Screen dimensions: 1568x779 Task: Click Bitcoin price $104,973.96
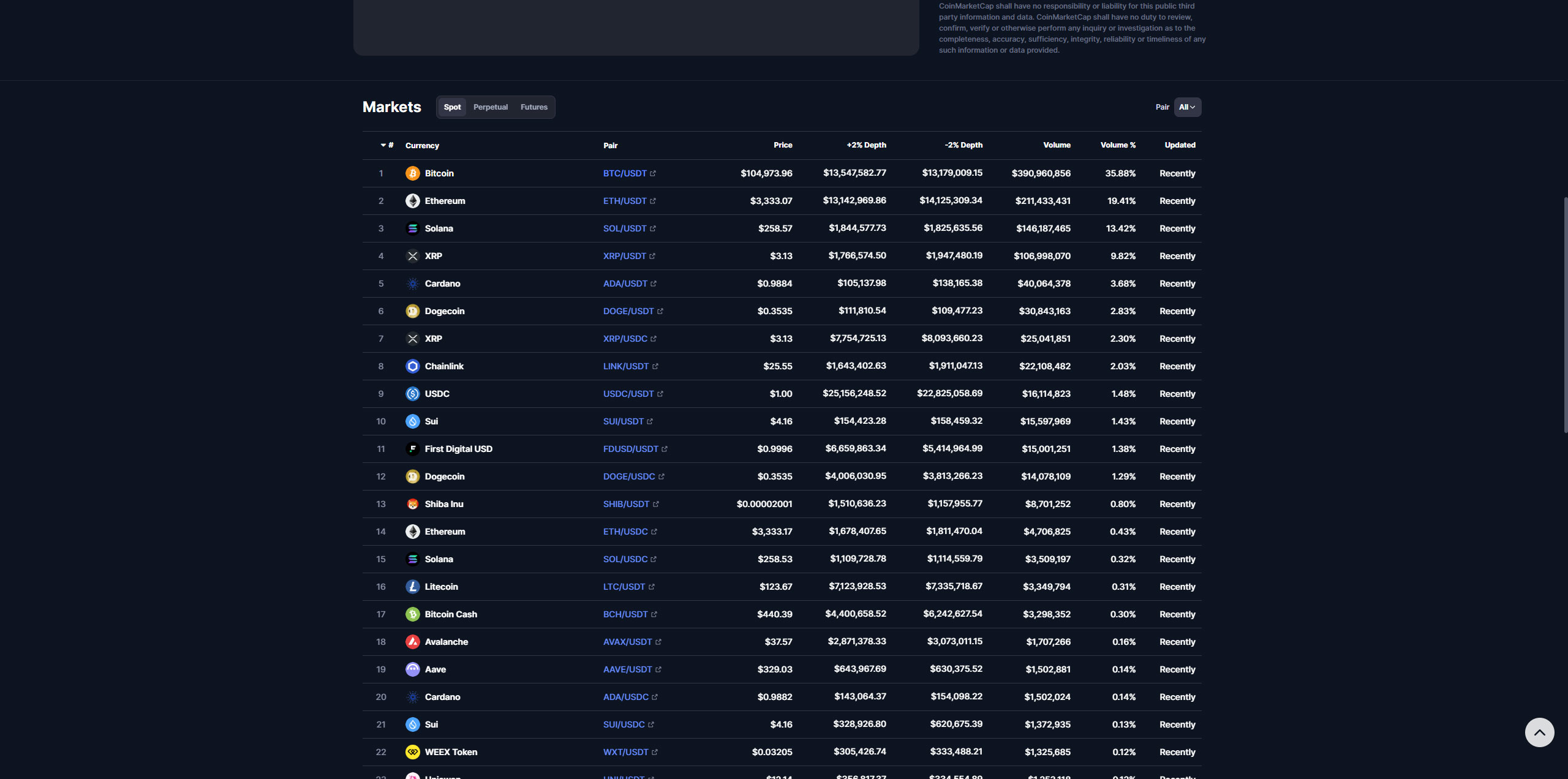point(766,173)
